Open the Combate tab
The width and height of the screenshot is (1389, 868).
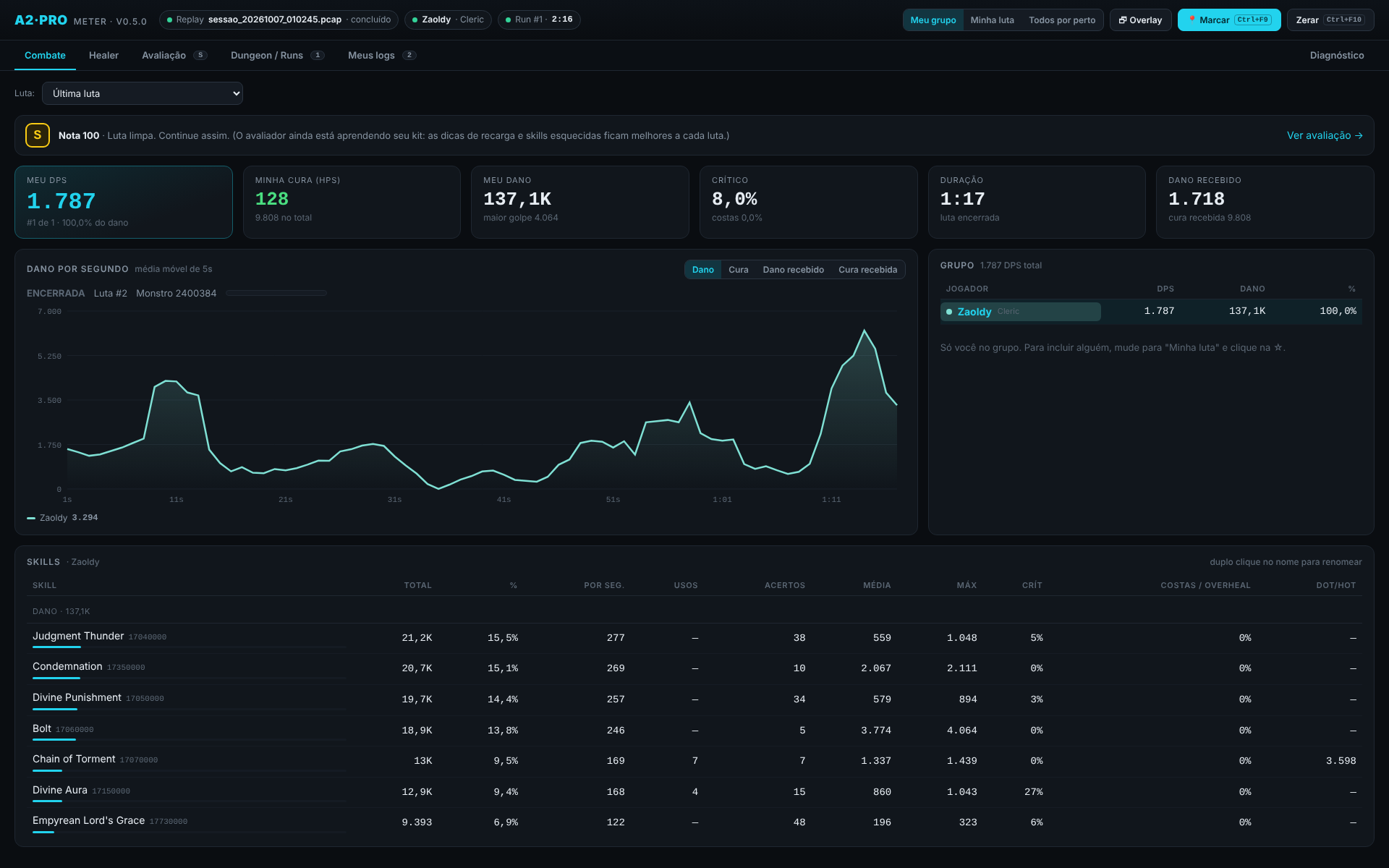click(45, 56)
